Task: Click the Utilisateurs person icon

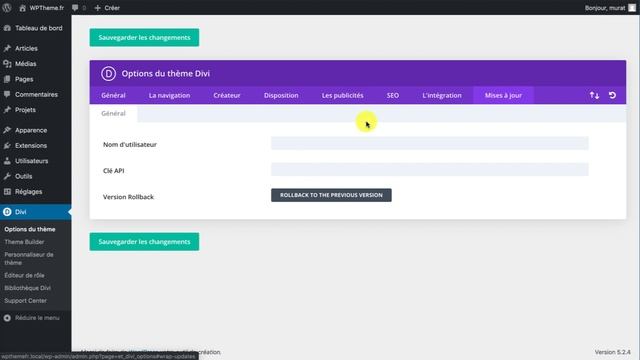Action: tap(7, 161)
